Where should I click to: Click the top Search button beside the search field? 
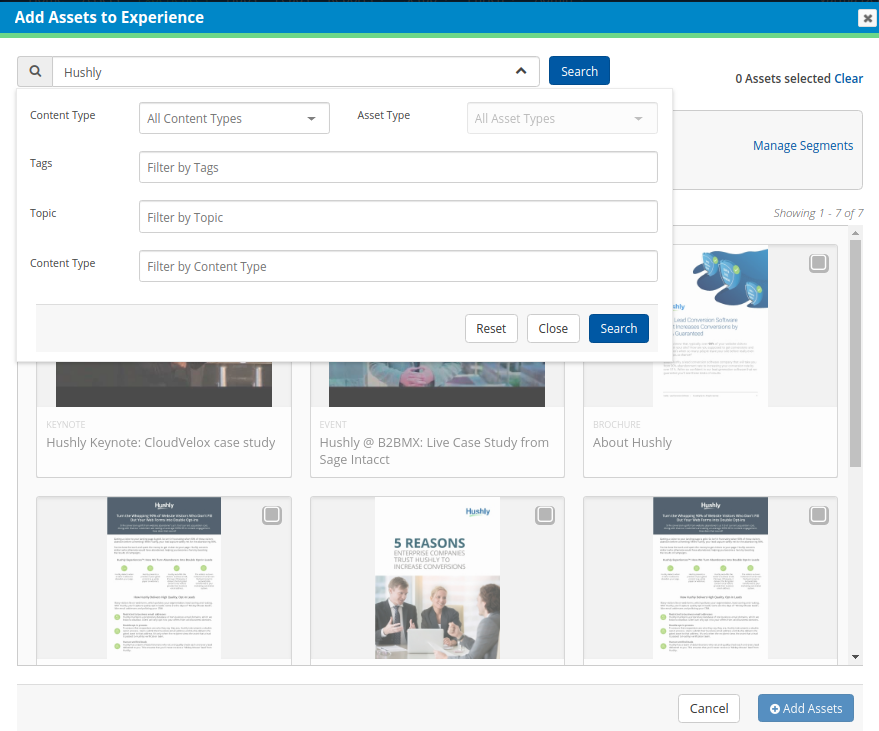pyautogui.click(x=579, y=71)
